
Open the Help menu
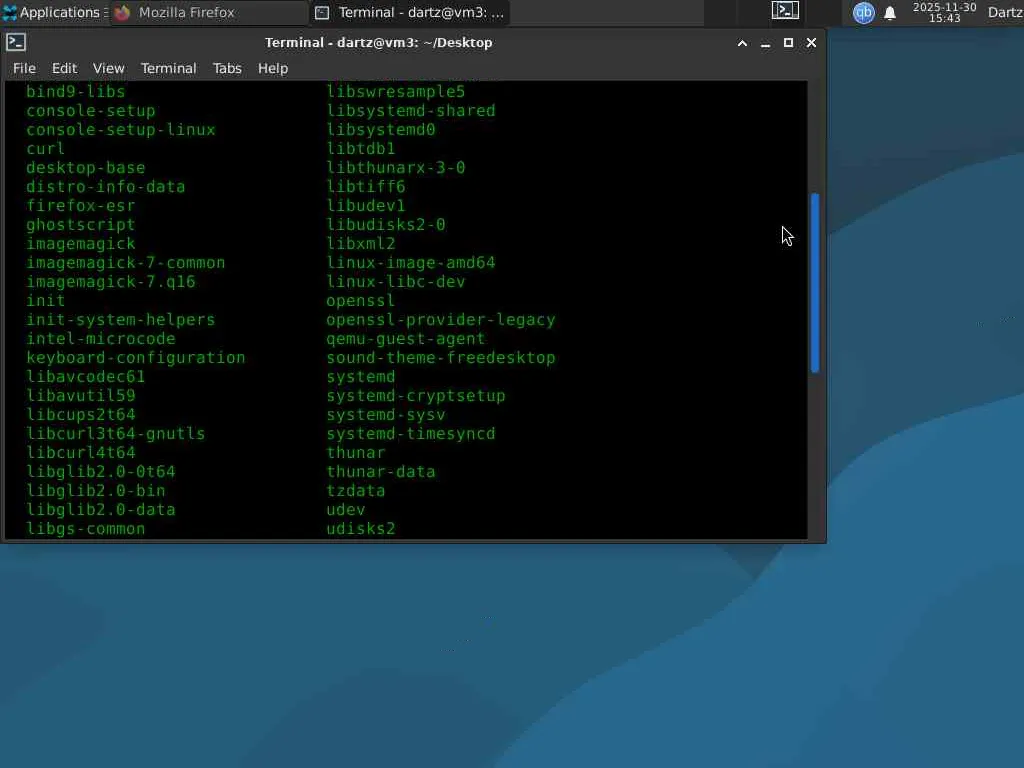(x=273, y=68)
